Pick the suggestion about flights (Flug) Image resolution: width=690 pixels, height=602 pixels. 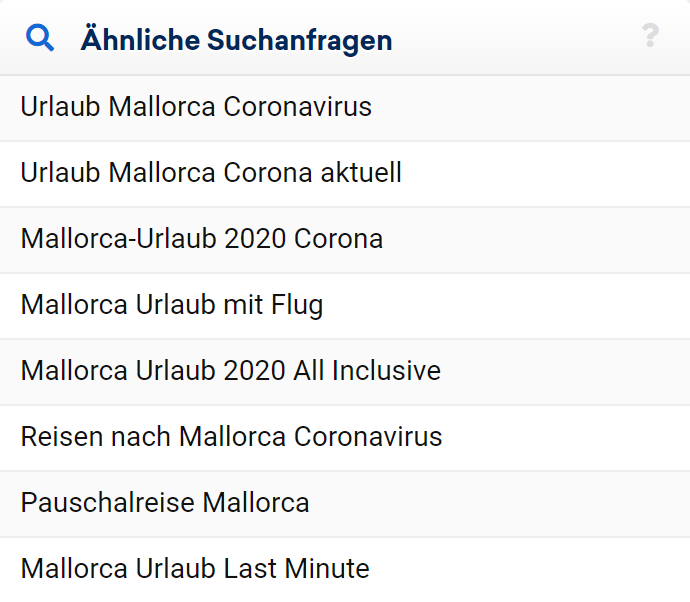pos(172,305)
